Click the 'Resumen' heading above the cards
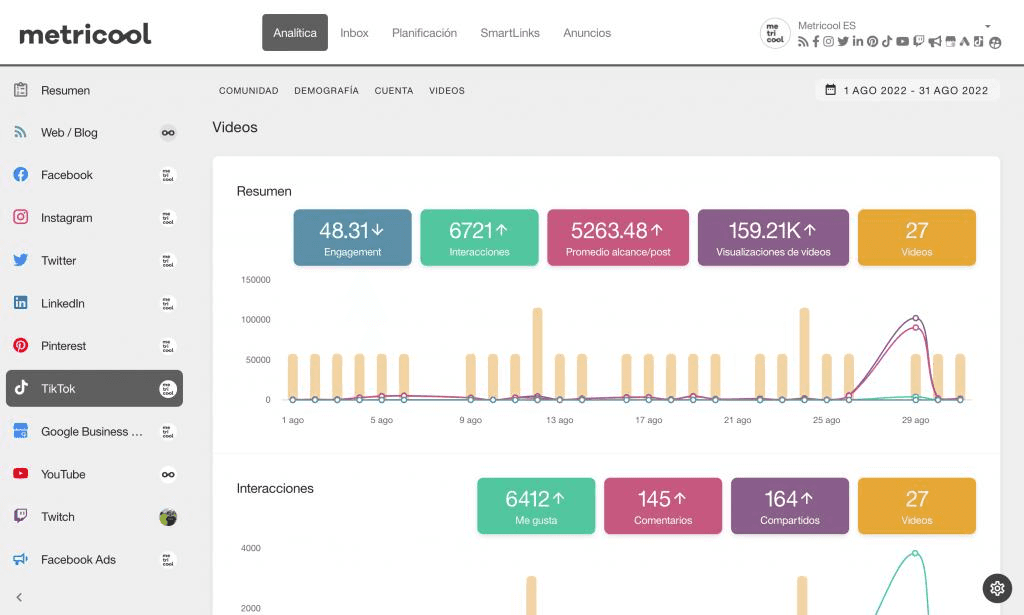The image size is (1024, 615). pyautogui.click(x=264, y=191)
